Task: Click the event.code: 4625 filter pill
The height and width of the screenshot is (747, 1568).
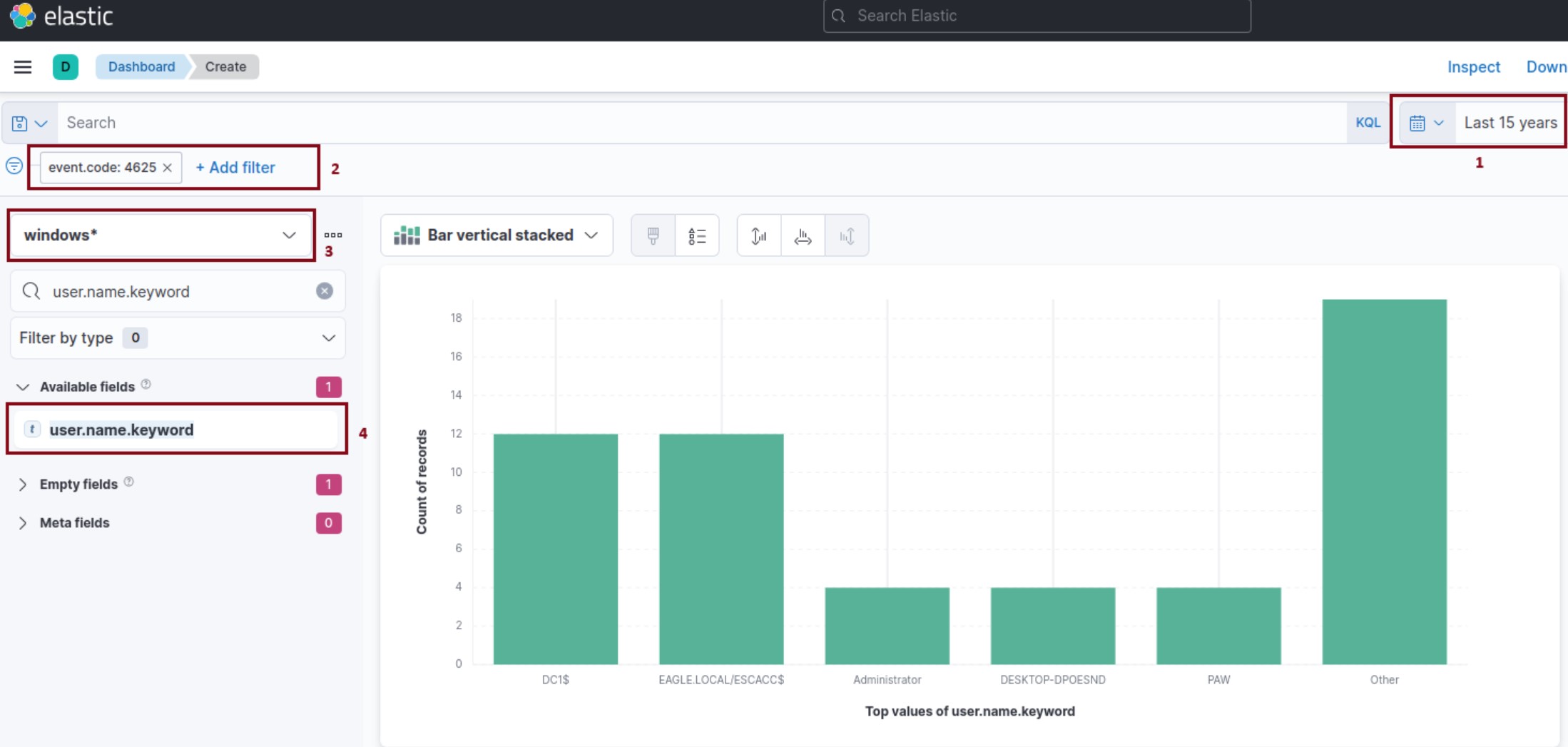Action: pos(102,168)
